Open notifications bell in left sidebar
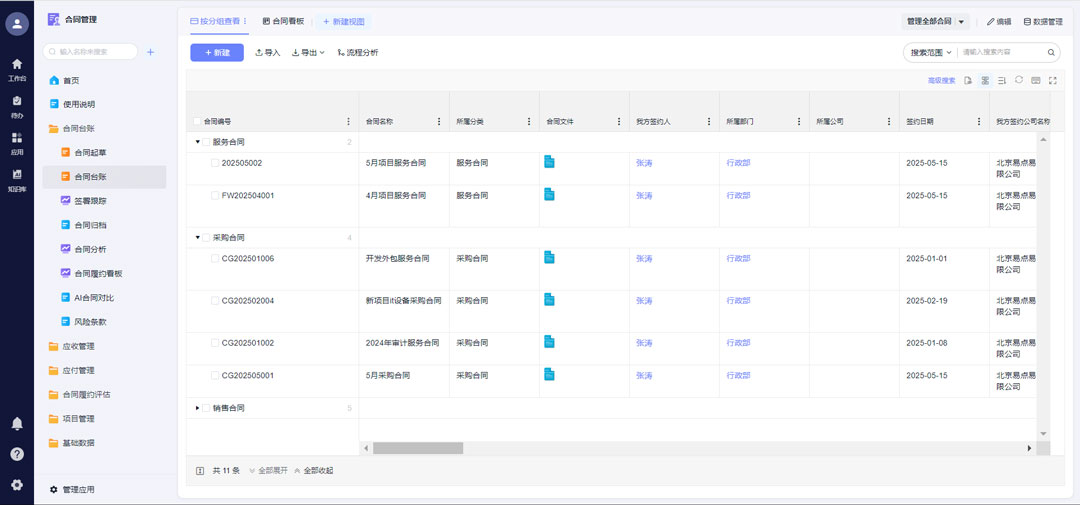 [x=17, y=424]
